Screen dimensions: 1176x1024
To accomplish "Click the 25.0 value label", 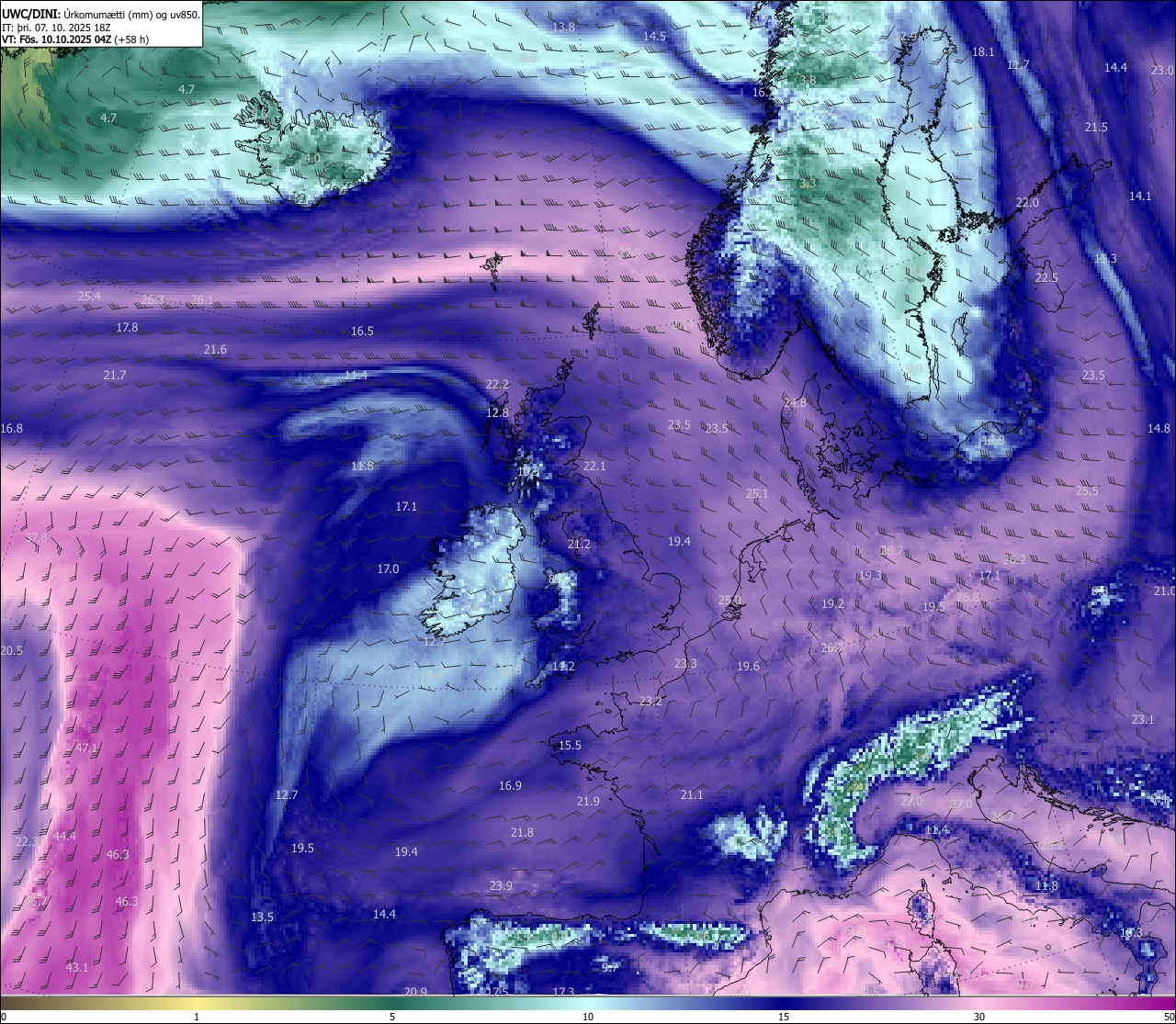I will click(729, 599).
